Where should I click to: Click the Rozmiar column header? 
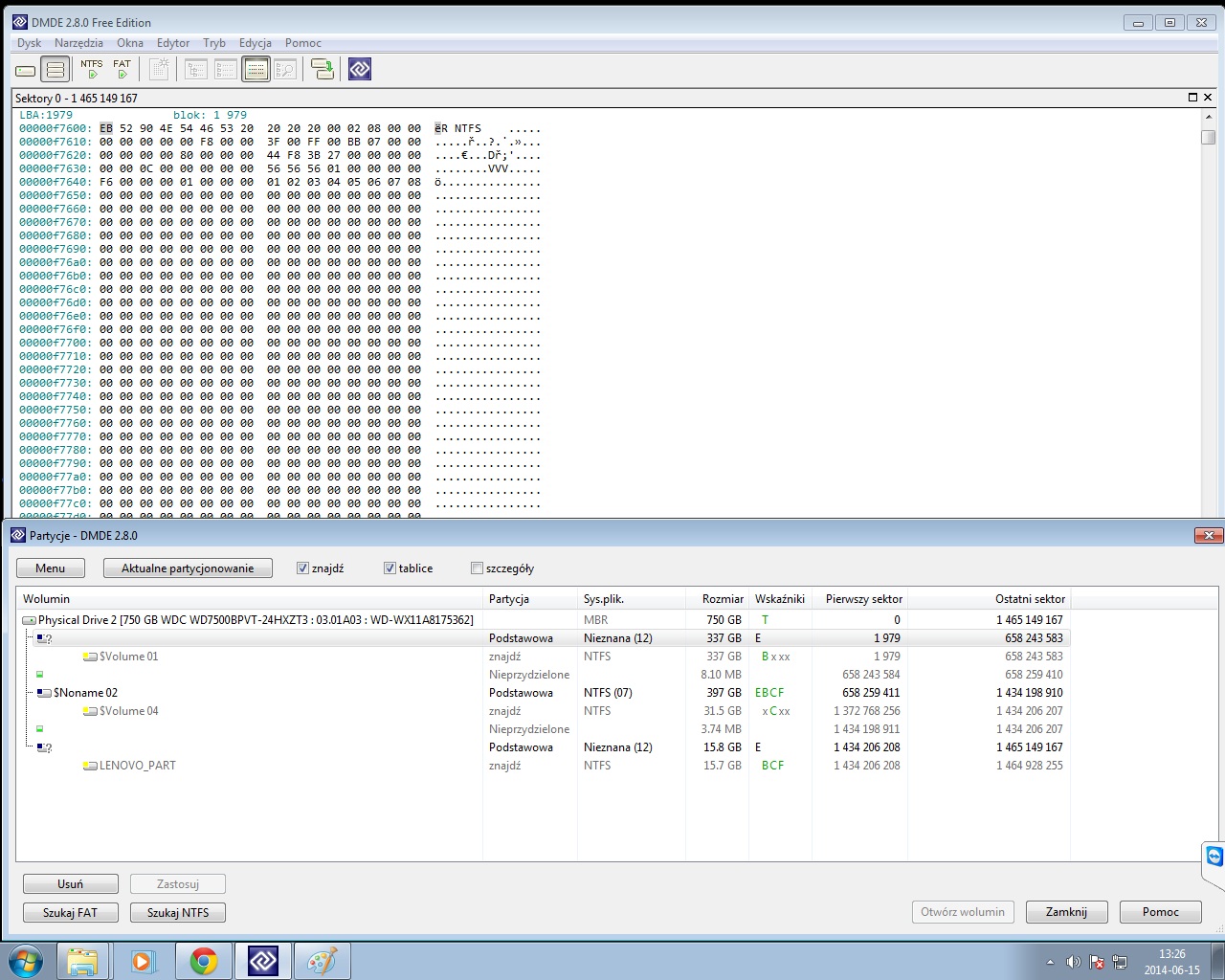717,599
